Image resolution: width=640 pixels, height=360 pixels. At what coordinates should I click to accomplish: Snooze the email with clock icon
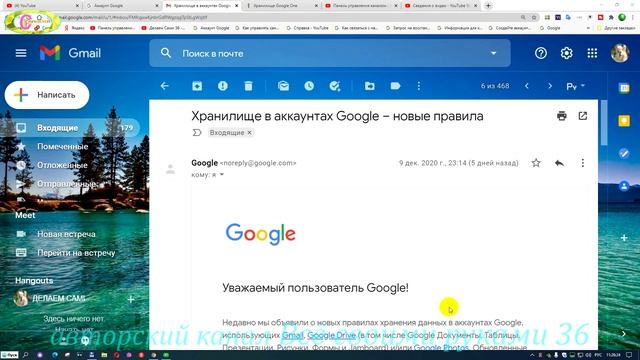click(x=309, y=86)
